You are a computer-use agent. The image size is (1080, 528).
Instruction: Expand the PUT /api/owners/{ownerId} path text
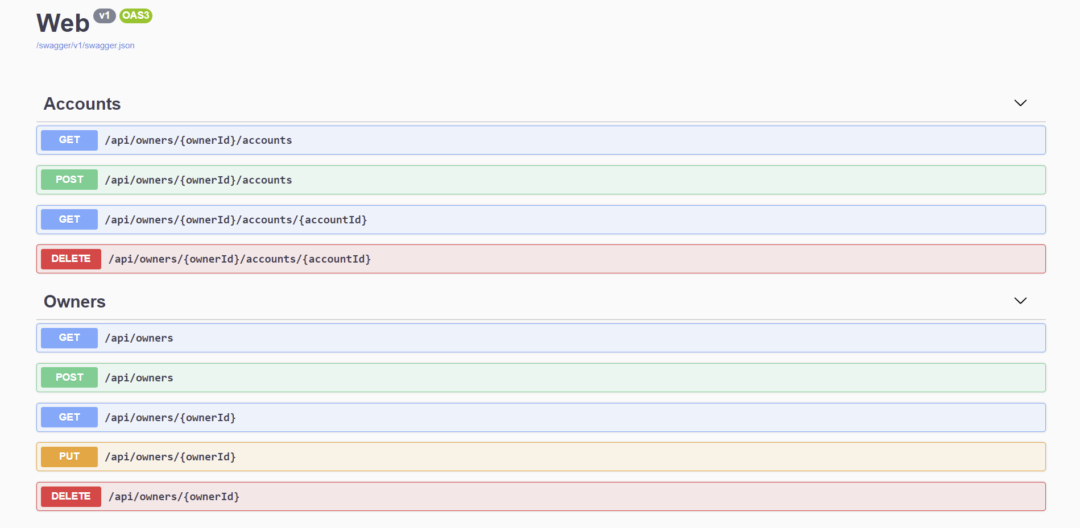coord(170,457)
